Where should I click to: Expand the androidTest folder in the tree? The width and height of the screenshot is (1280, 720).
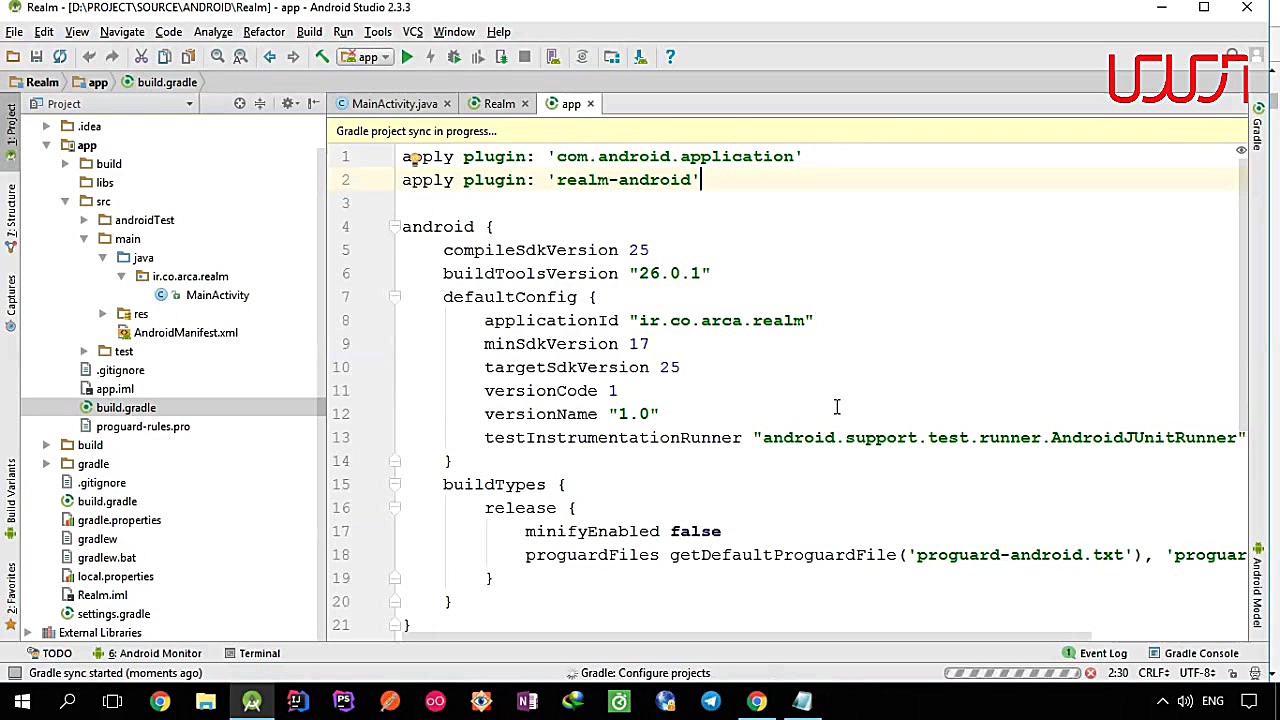click(84, 220)
